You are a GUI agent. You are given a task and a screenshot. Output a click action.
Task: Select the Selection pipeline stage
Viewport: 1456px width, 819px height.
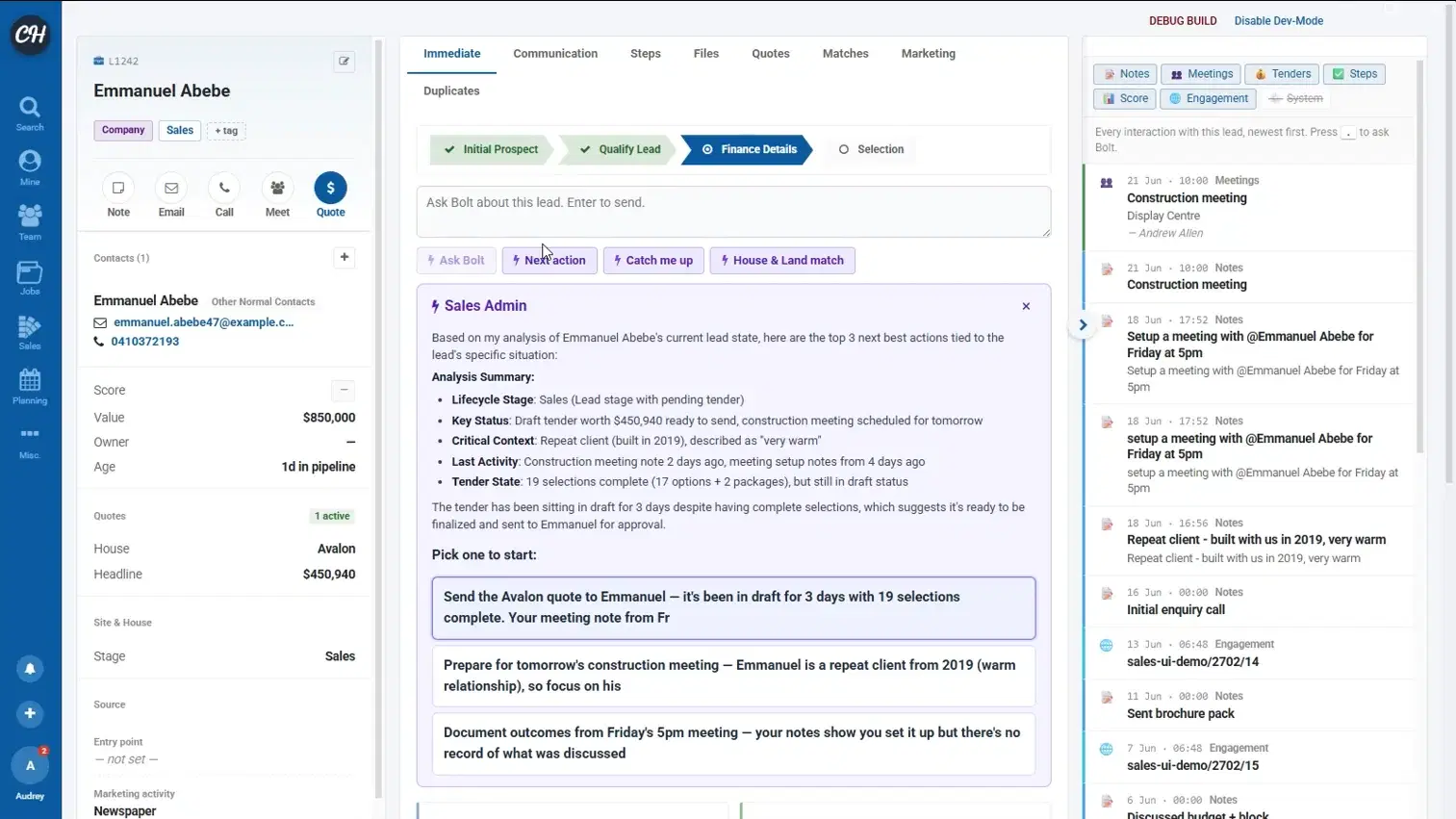(x=871, y=149)
